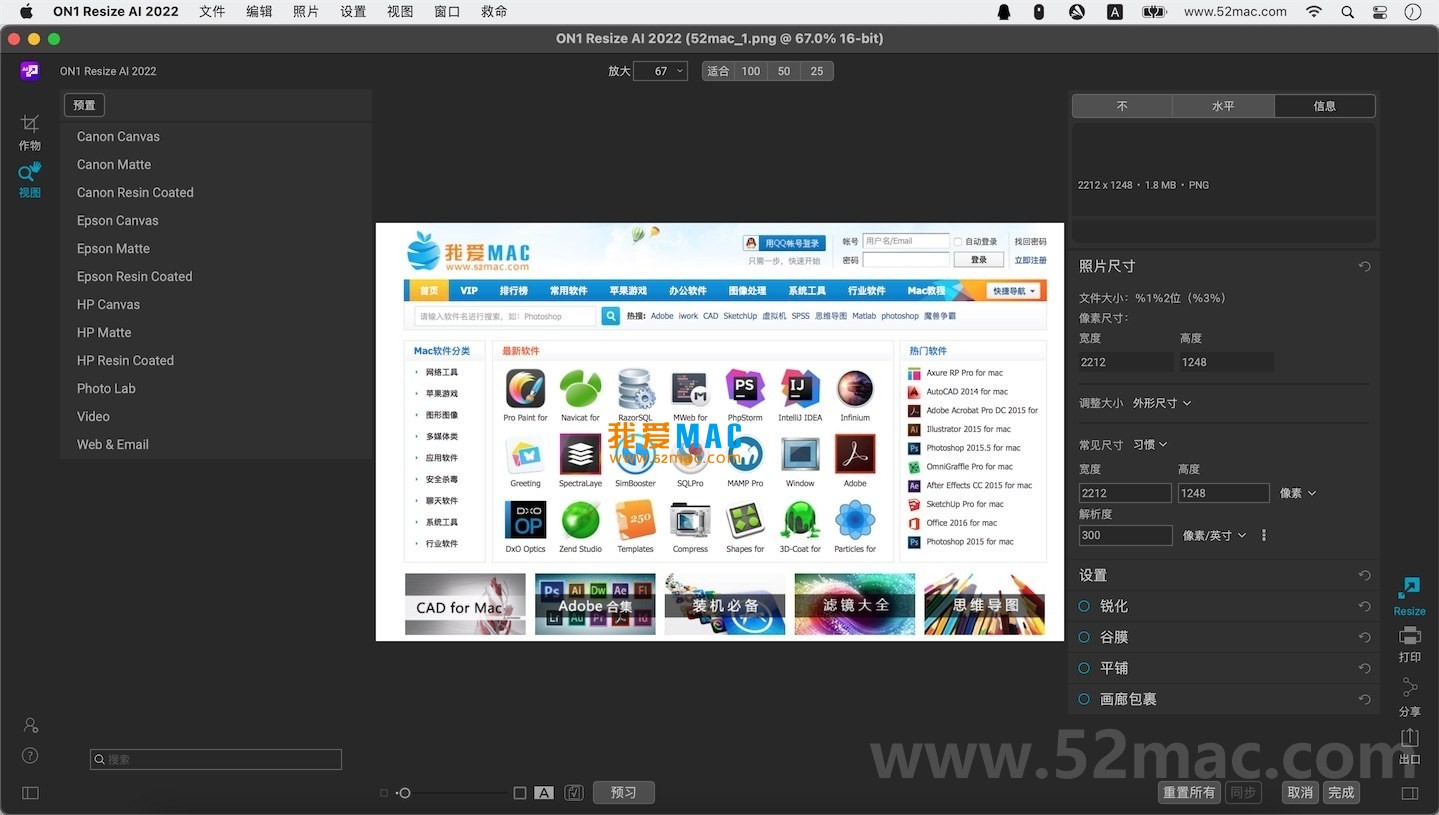Click the presets 搜索 search field
Viewport: 1439px width, 815px height.
pos(216,760)
